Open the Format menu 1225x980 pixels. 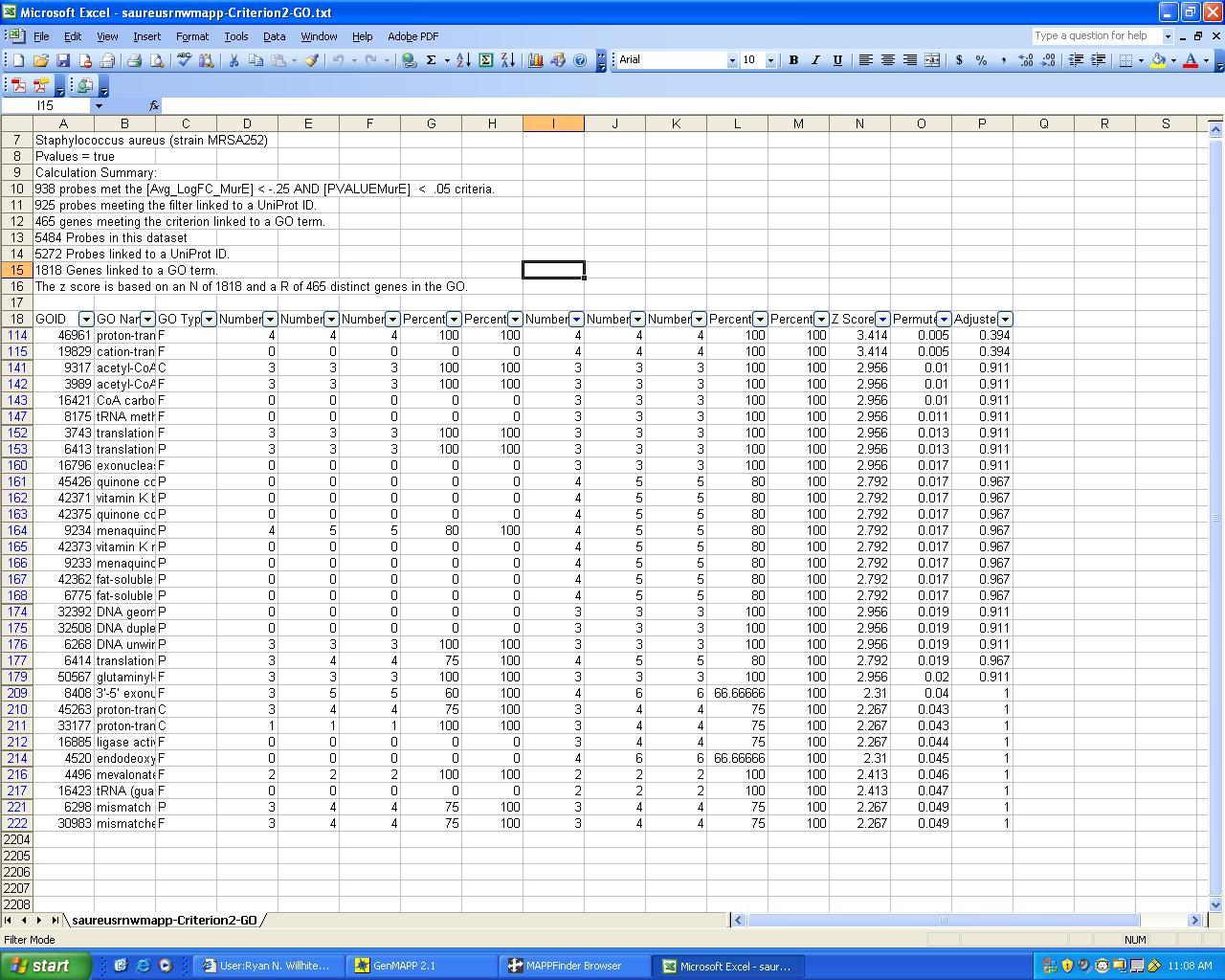(x=191, y=36)
